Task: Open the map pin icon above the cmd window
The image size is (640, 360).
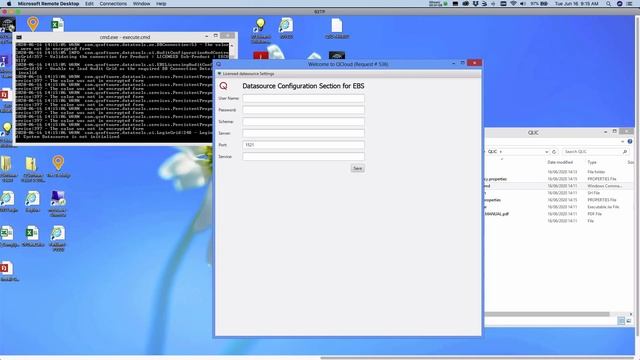Action: pos(33,24)
